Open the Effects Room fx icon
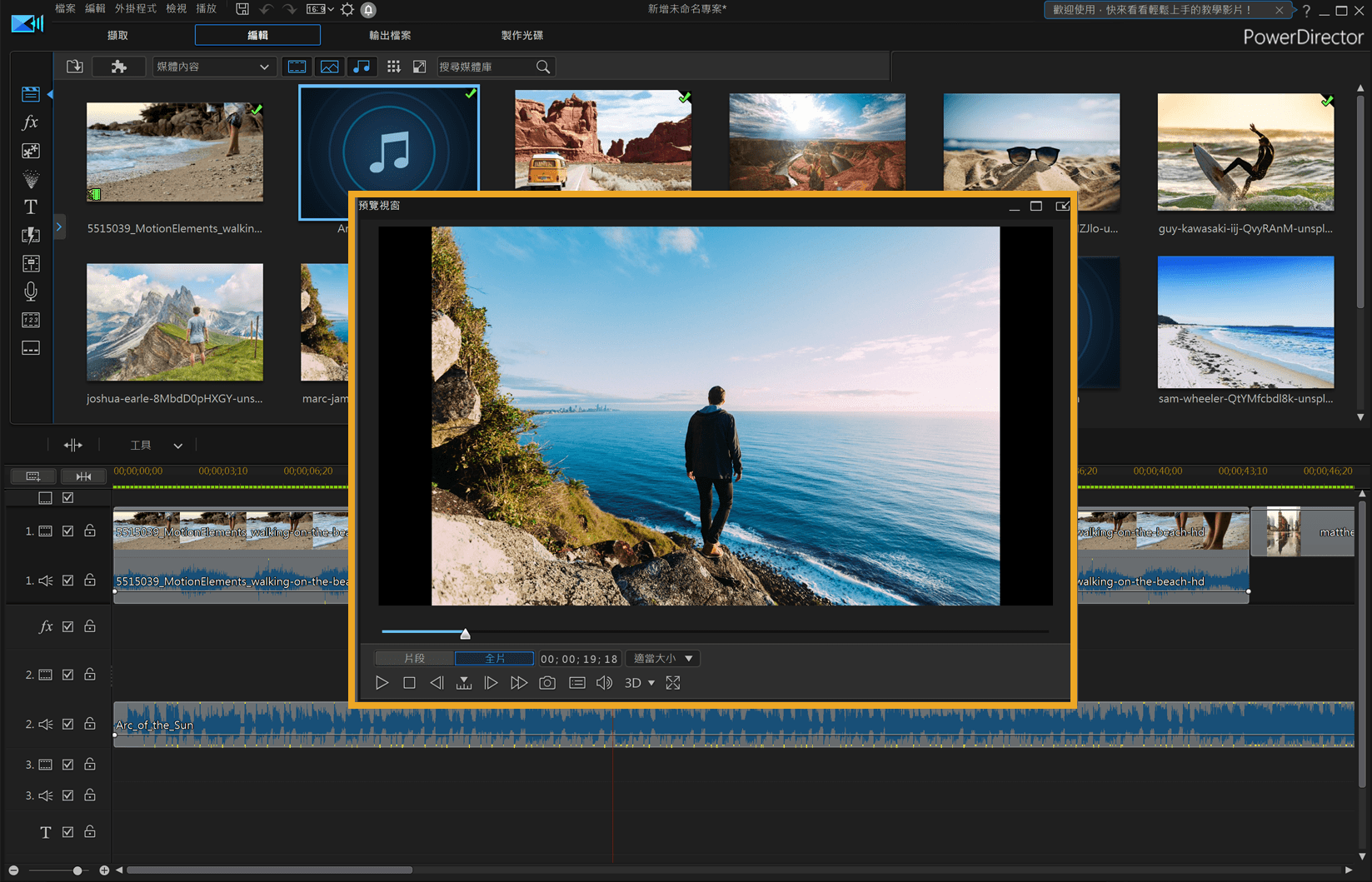 coord(31,122)
